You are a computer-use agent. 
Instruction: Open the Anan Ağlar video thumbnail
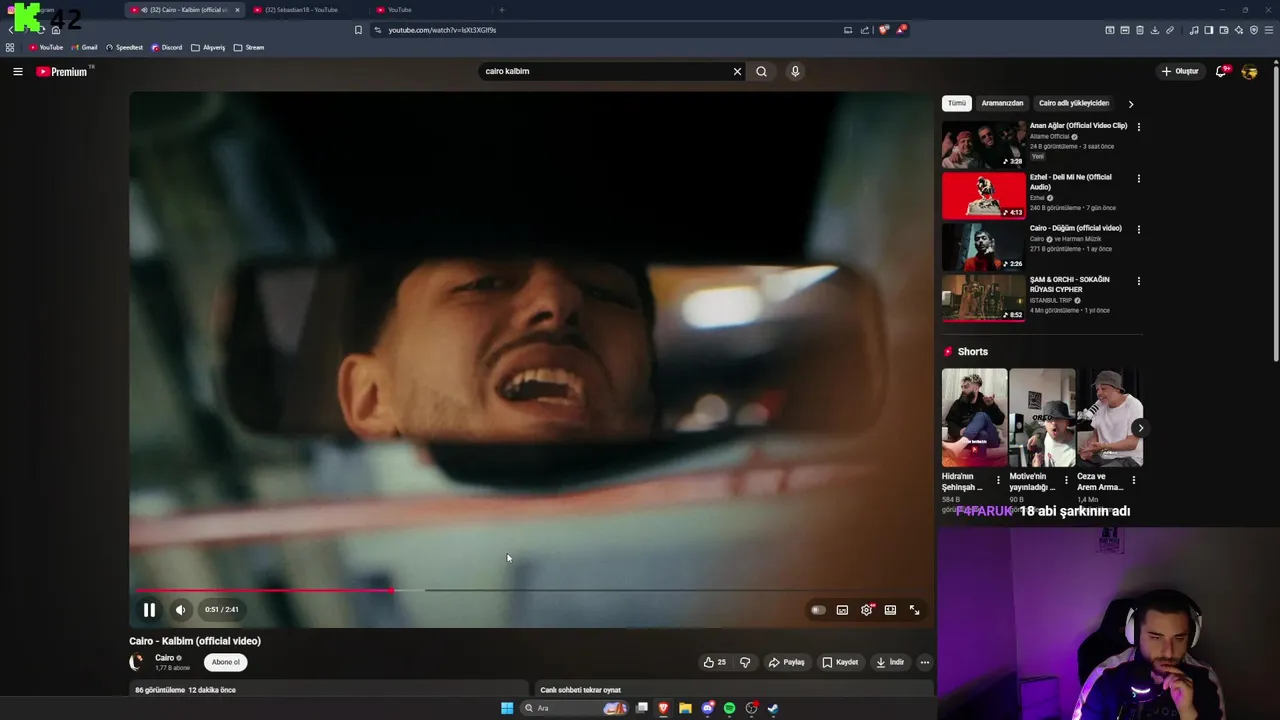click(984, 144)
